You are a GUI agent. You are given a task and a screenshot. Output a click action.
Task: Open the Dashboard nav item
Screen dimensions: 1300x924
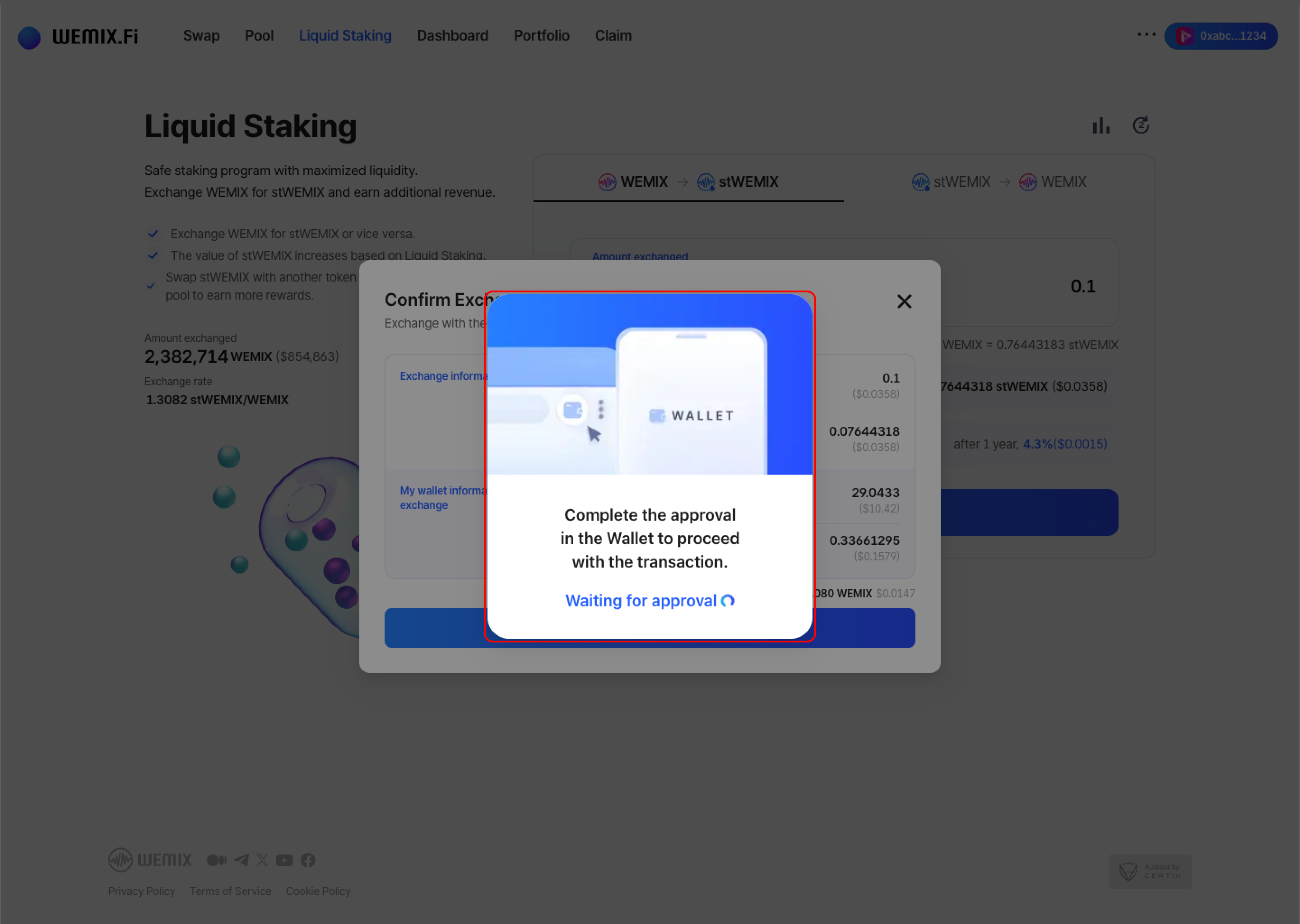point(452,36)
